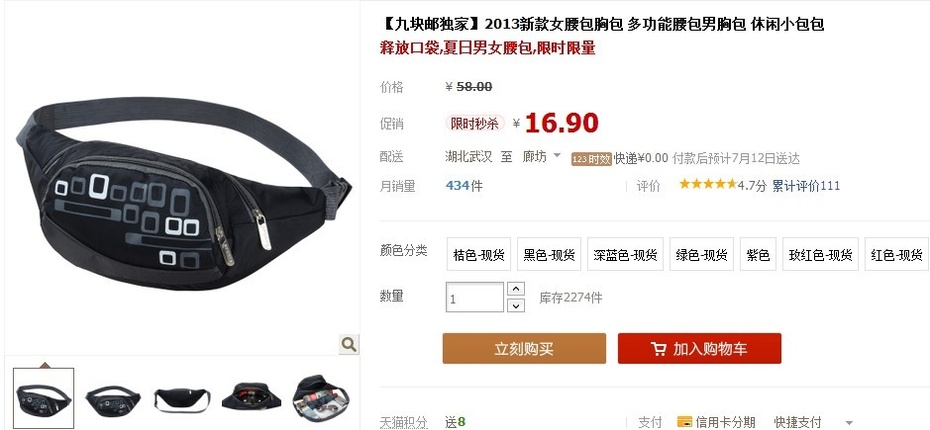Click the magnifier zoom icon on product image
The height and width of the screenshot is (430, 930).
click(349, 344)
